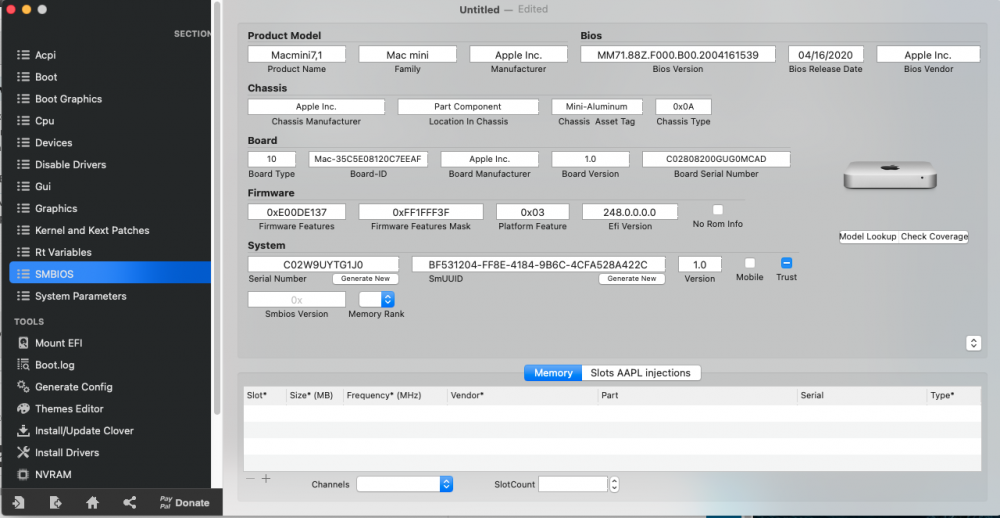The height and width of the screenshot is (518, 1000).
Task: Open the Boot.log tool icon
Action: click(24, 365)
